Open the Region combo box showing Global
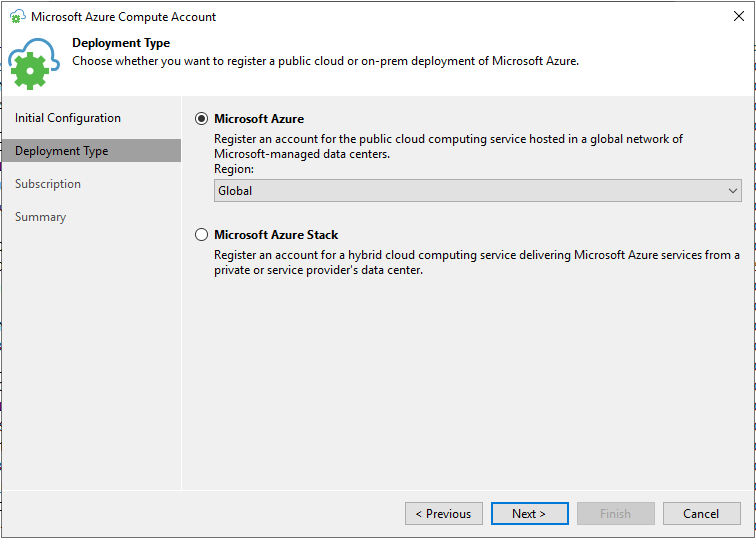This screenshot has height=539, width=756. (470, 191)
